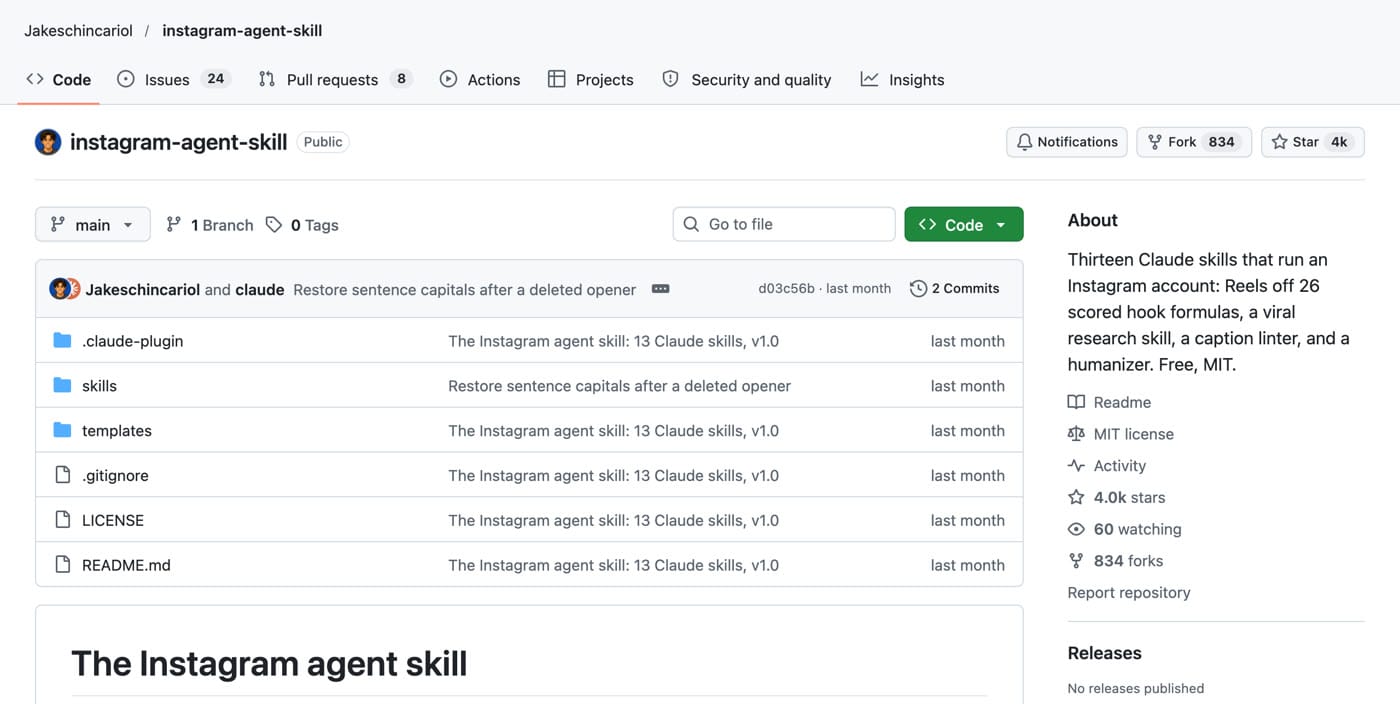Click the repository title instagram-agent-skill heading
Screen dimensions: 1400x704
(179, 142)
